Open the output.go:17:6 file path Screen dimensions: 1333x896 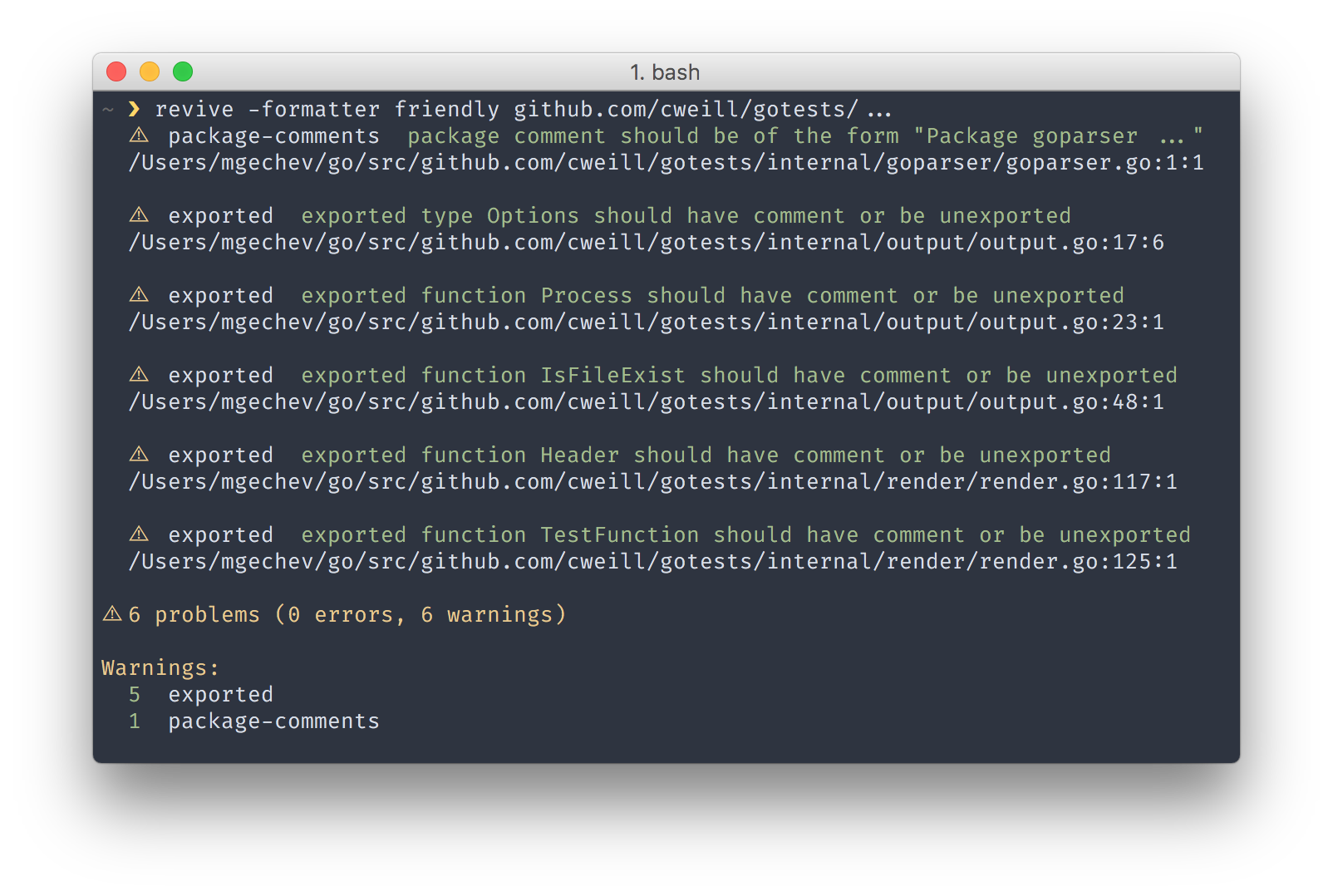pos(646,242)
